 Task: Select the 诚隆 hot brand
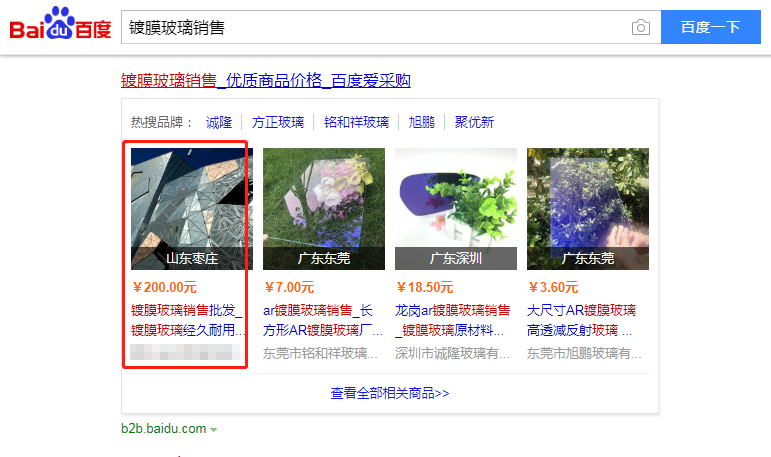point(219,122)
